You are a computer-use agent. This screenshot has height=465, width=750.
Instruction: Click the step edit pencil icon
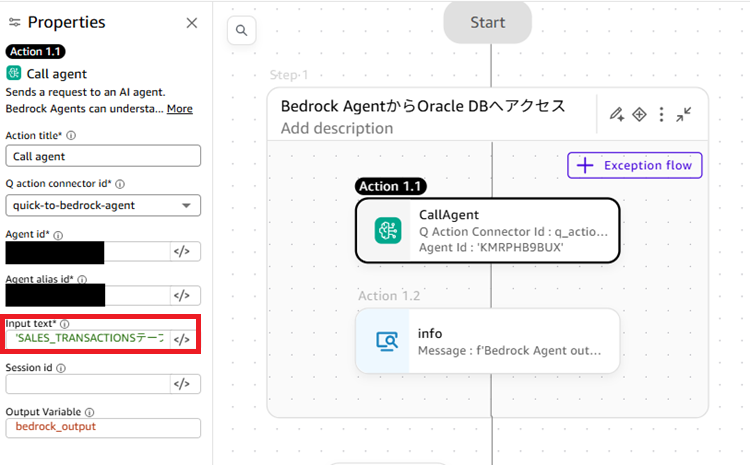(617, 114)
